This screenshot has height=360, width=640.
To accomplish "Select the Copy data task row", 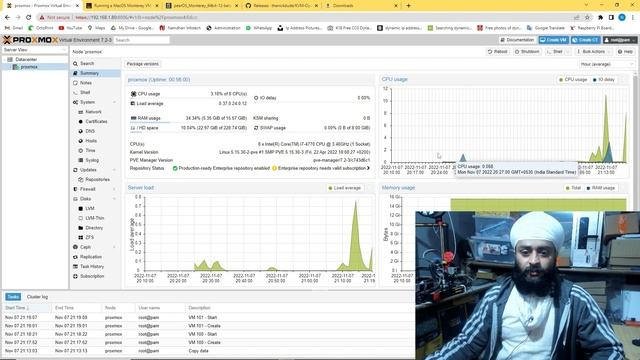I will point(208,351).
